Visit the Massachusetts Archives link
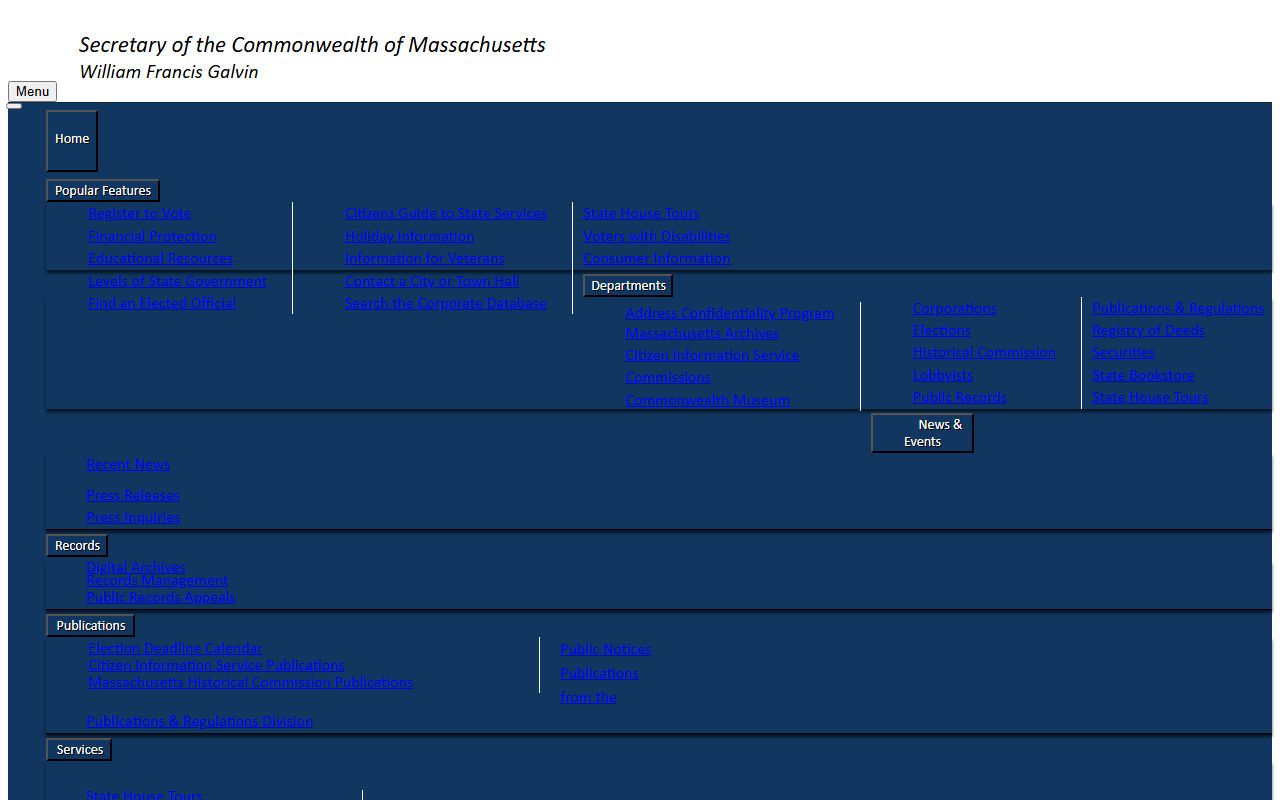This screenshot has width=1280, height=800. (x=702, y=333)
